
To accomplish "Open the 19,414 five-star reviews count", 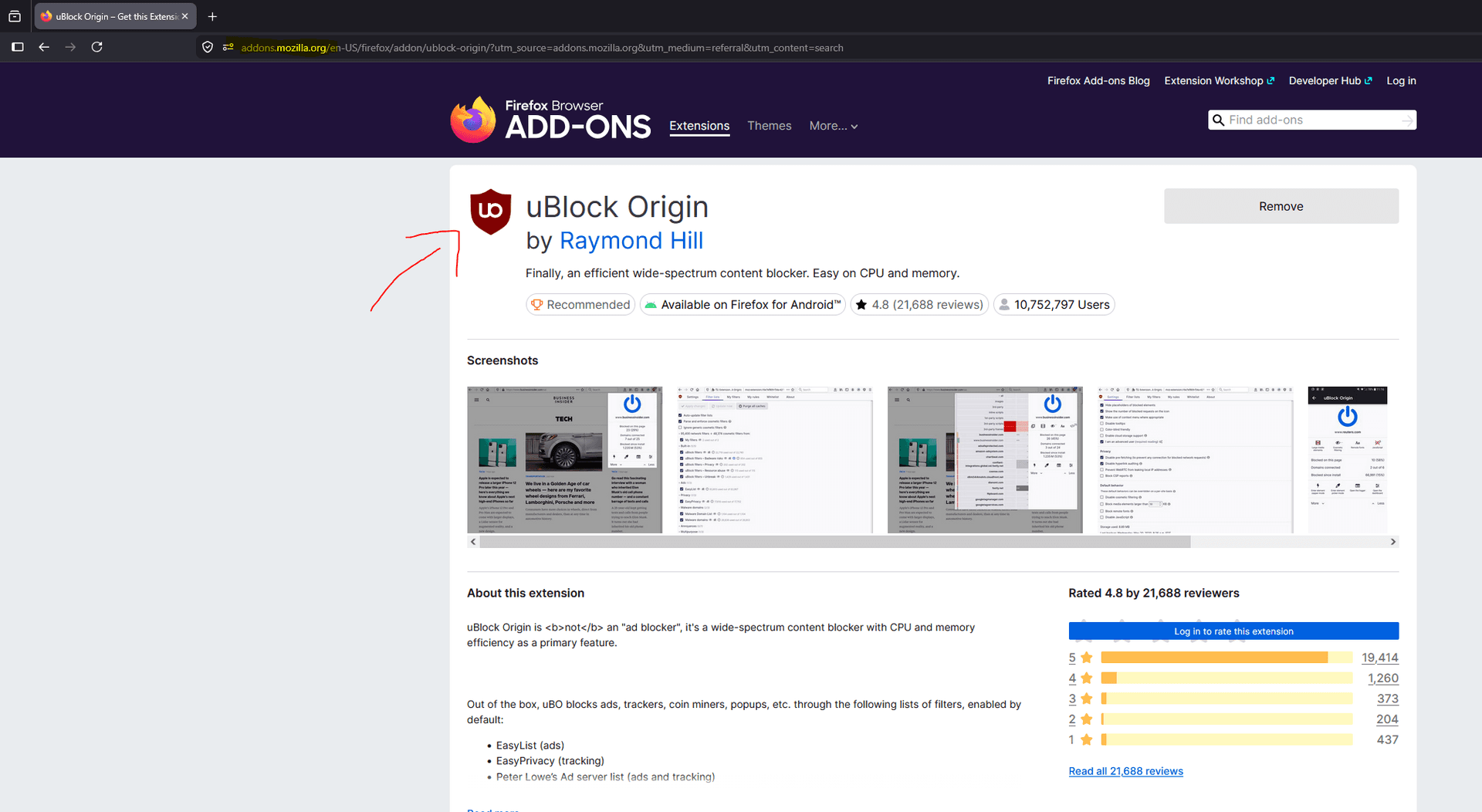I will (x=1379, y=658).
